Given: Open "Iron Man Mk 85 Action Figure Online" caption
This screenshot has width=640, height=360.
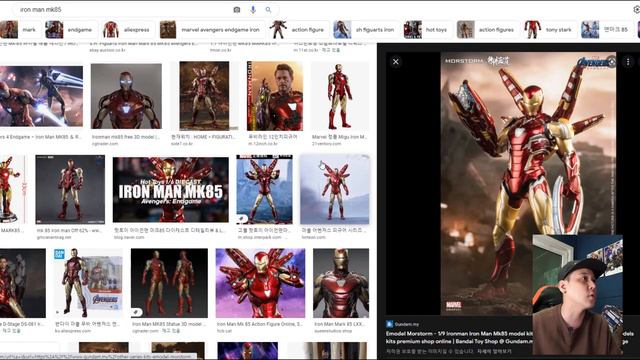Looking at the screenshot, I should pyautogui.click(x=260, y=324).
